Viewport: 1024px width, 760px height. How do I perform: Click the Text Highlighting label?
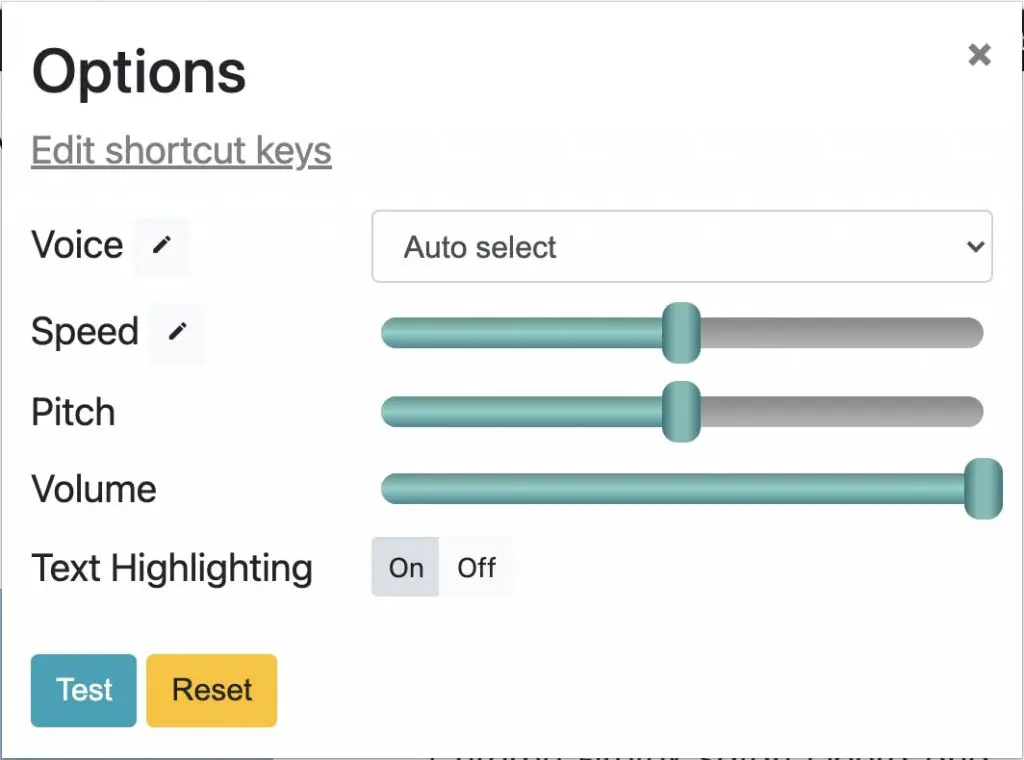click(x=172, y=568)
